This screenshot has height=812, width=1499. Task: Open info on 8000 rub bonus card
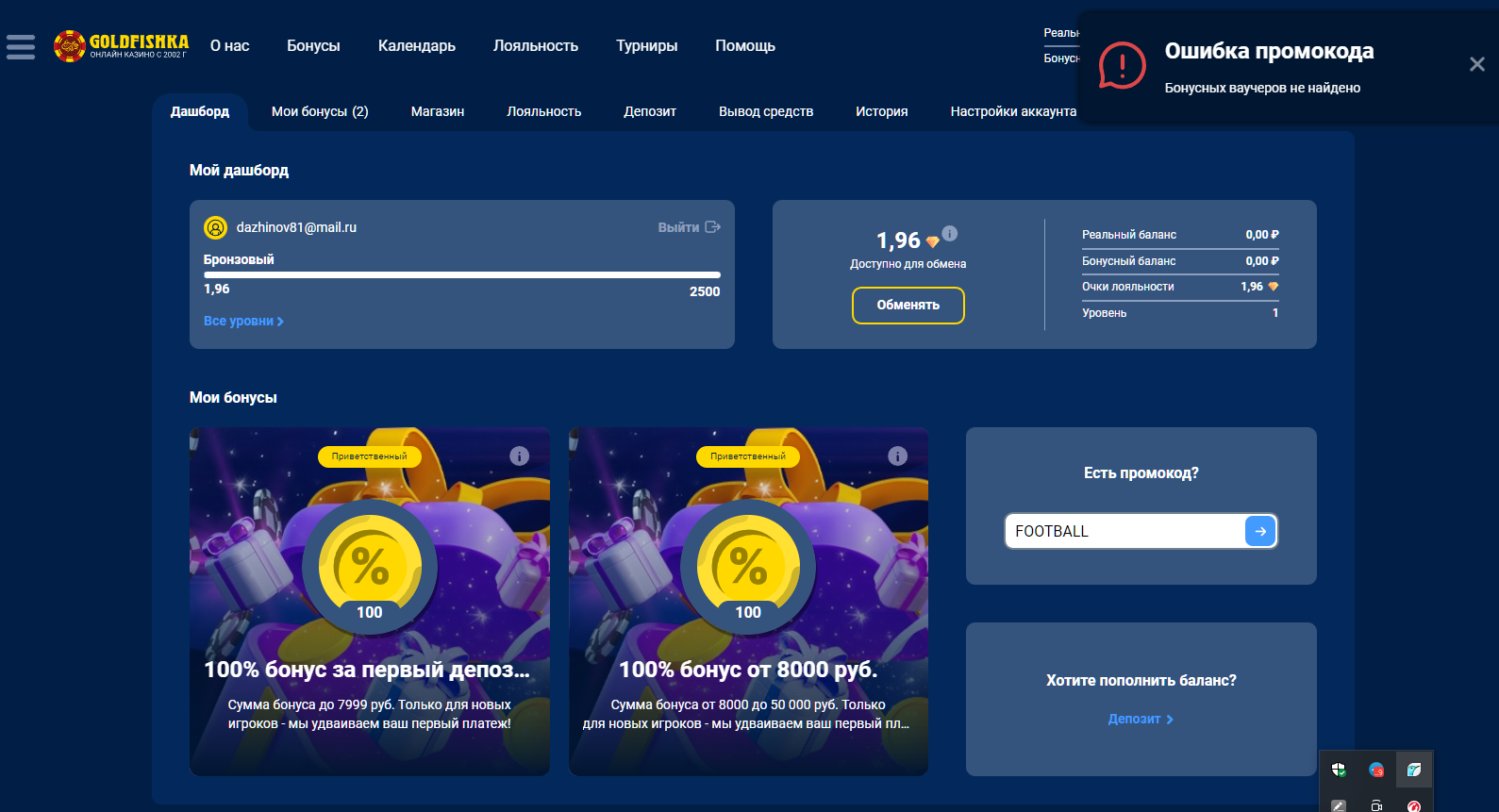(x=897, y=456)
